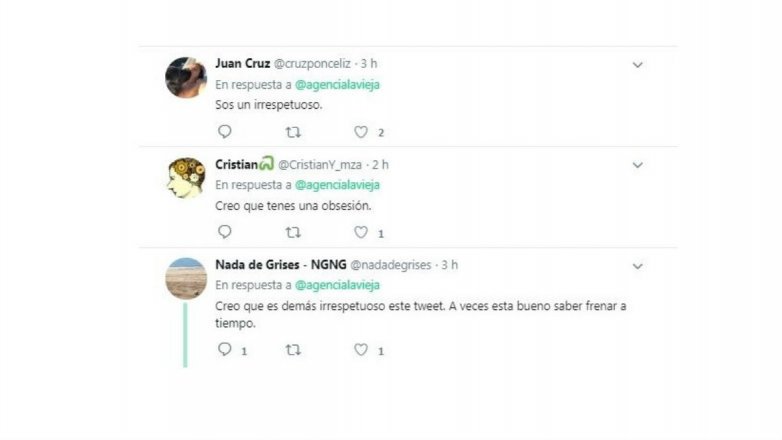782x440 pixels.
Task: Retweet Nada de Grises tweet
Action: pos(292,349)
